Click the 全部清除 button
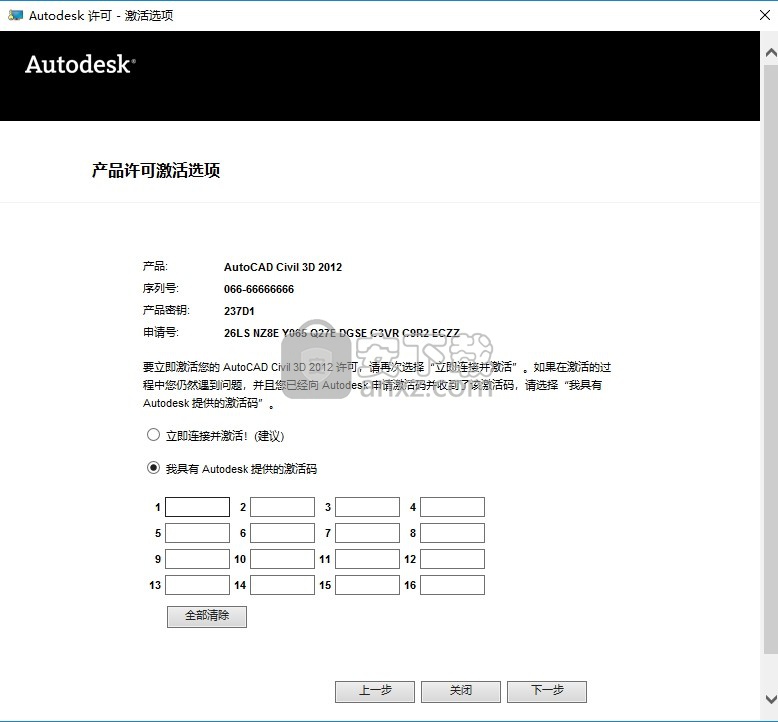This screenshot has width=778, height=722. tap(207, 616)
